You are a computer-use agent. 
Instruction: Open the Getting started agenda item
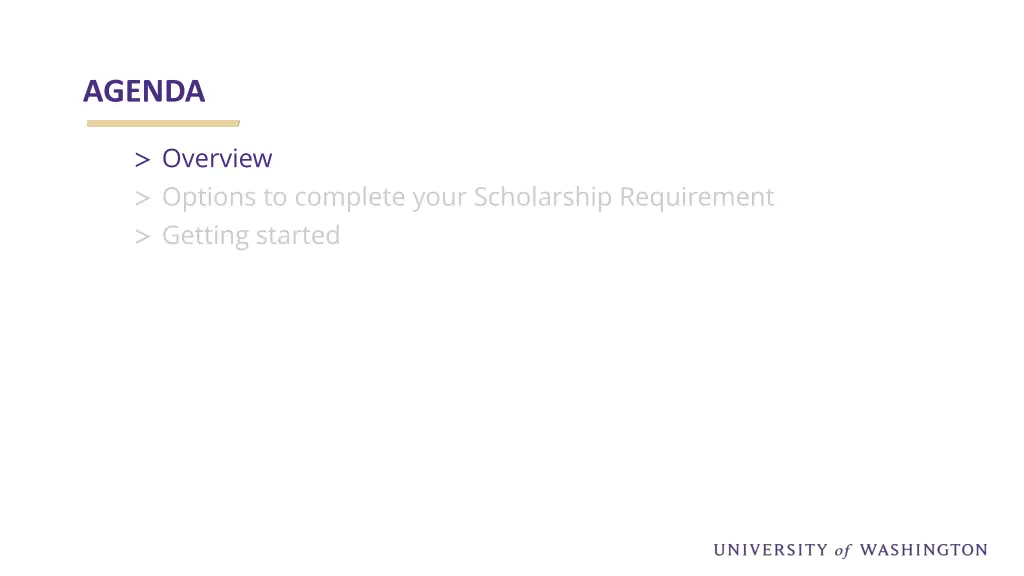click(251, 236)
